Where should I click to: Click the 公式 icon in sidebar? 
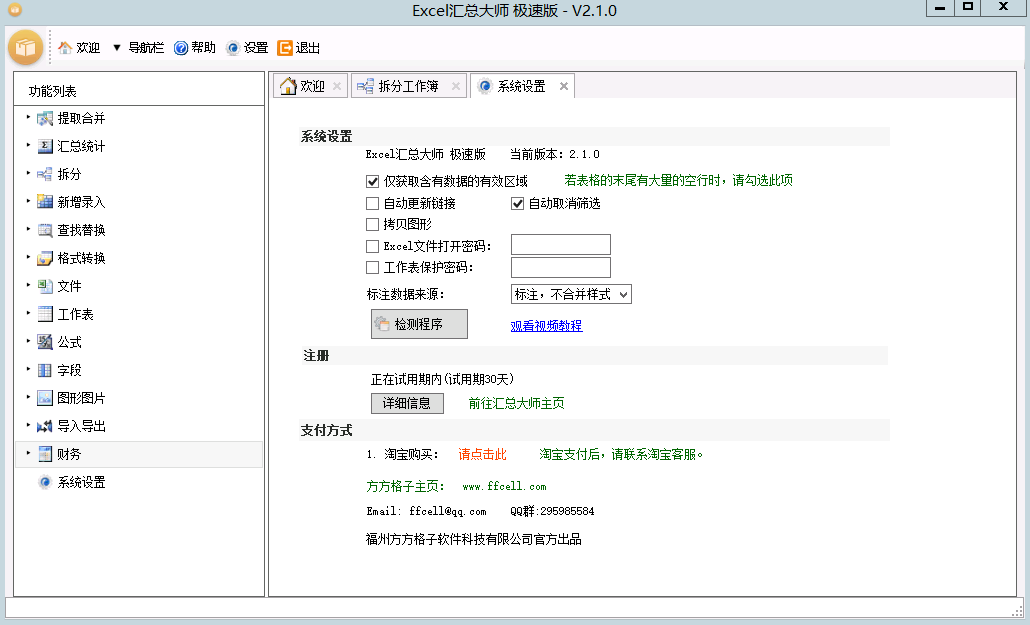45,342
